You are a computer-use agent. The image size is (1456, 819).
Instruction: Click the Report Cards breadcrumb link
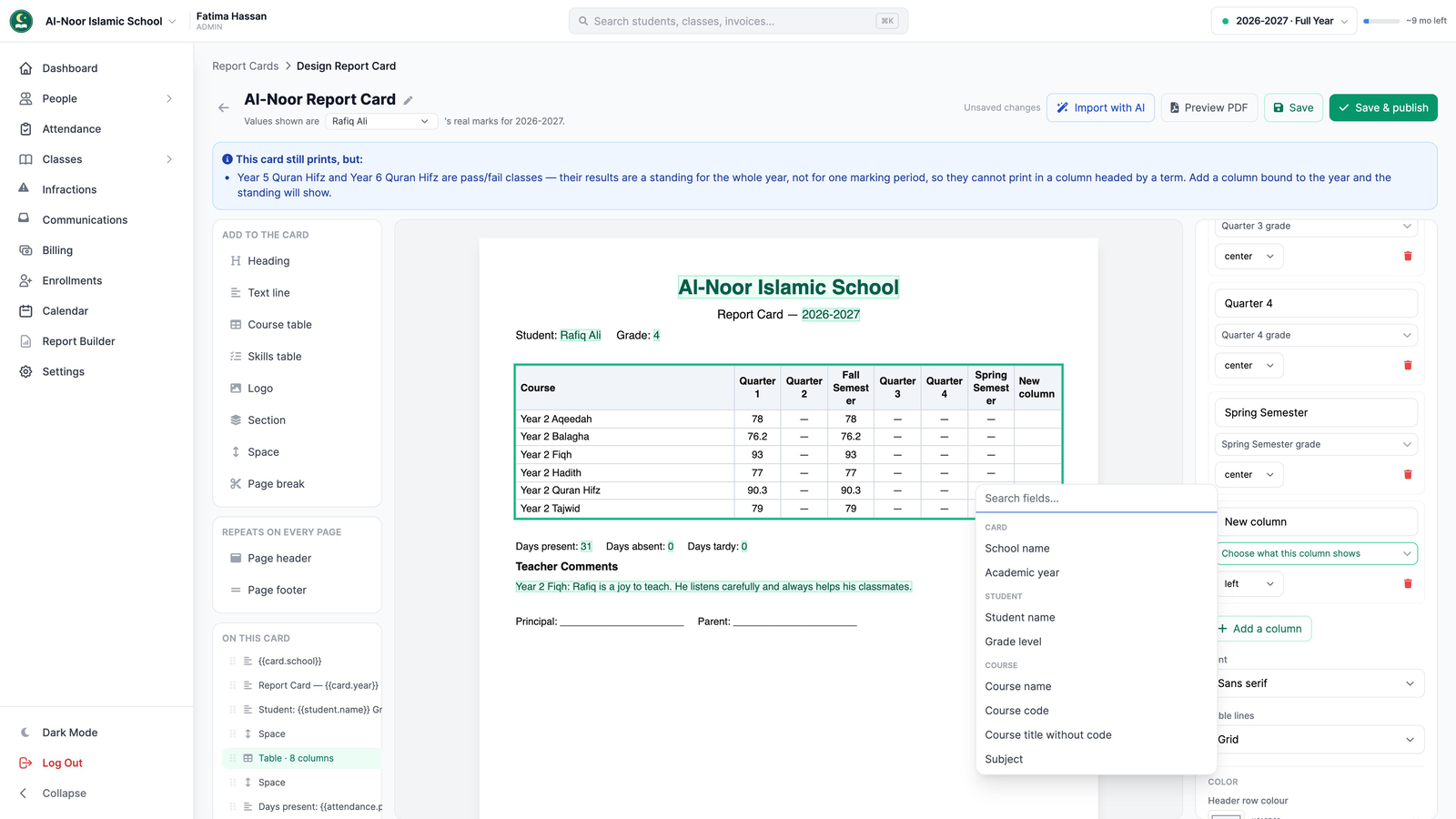tap(246, 66)
